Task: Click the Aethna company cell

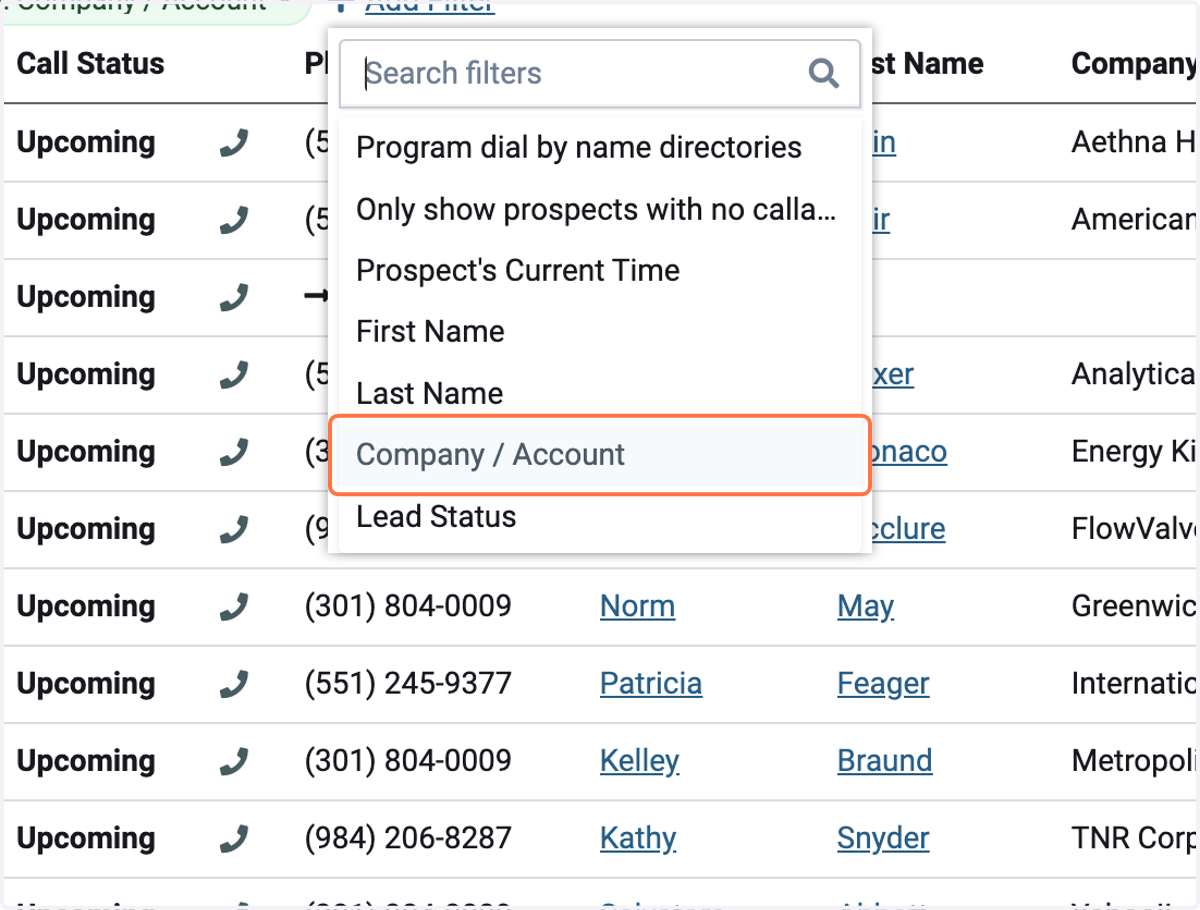Action: point(1135,142)
